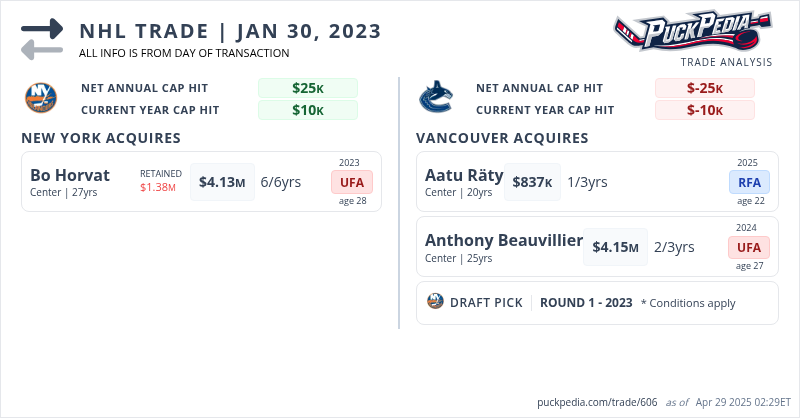Click the Islanders draft pick icon
The image size is (800, 418).
435,301
